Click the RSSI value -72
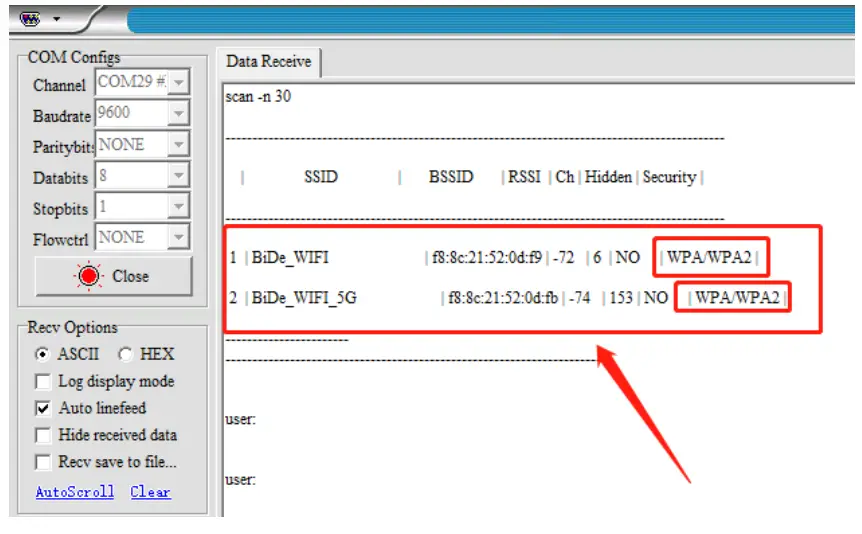The image size is (862, 534). (x=563, y=257)
